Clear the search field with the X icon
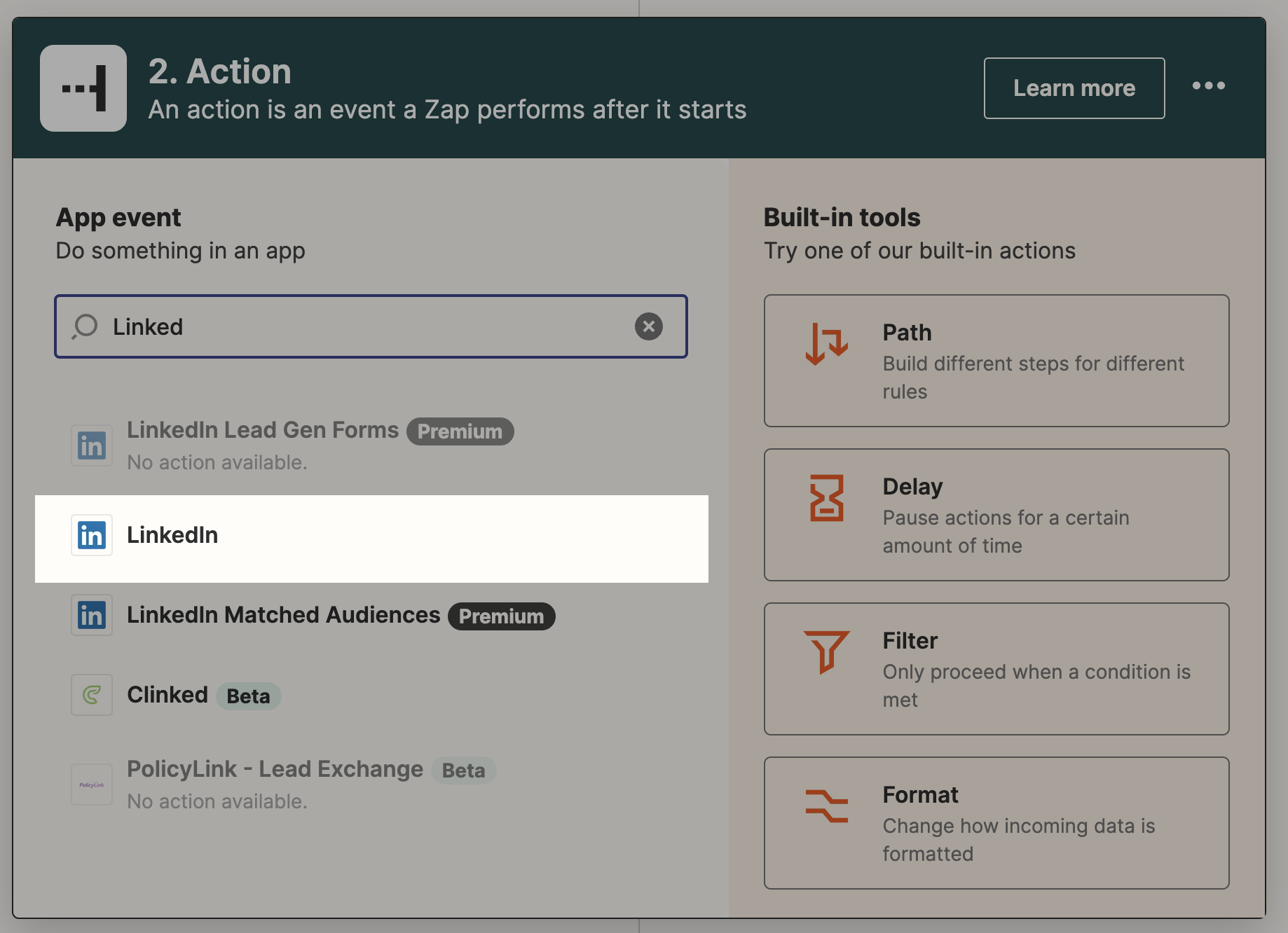 (x=649, y=326)
